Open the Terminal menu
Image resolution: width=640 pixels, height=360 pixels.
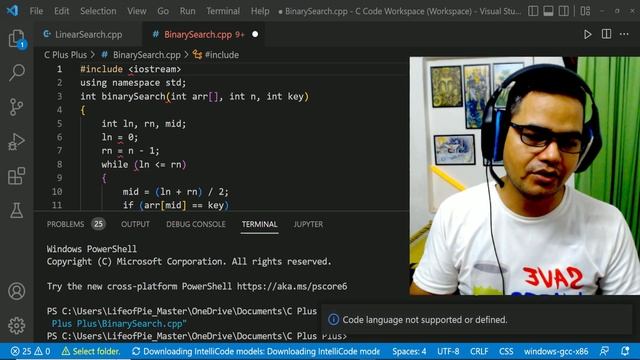pyautogui.click(x=223, y=11)
